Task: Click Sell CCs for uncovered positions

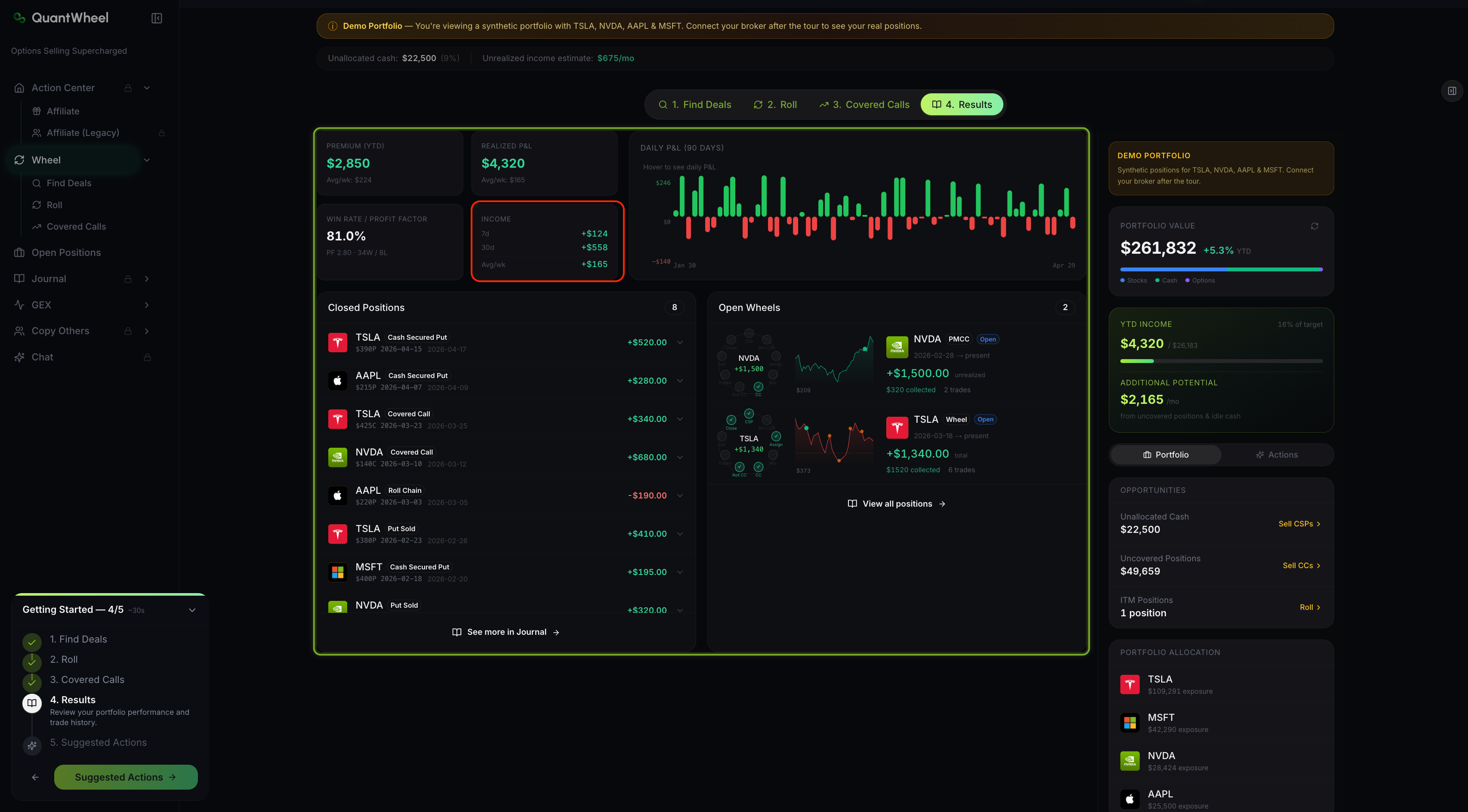Action: tap(1301, 565)
